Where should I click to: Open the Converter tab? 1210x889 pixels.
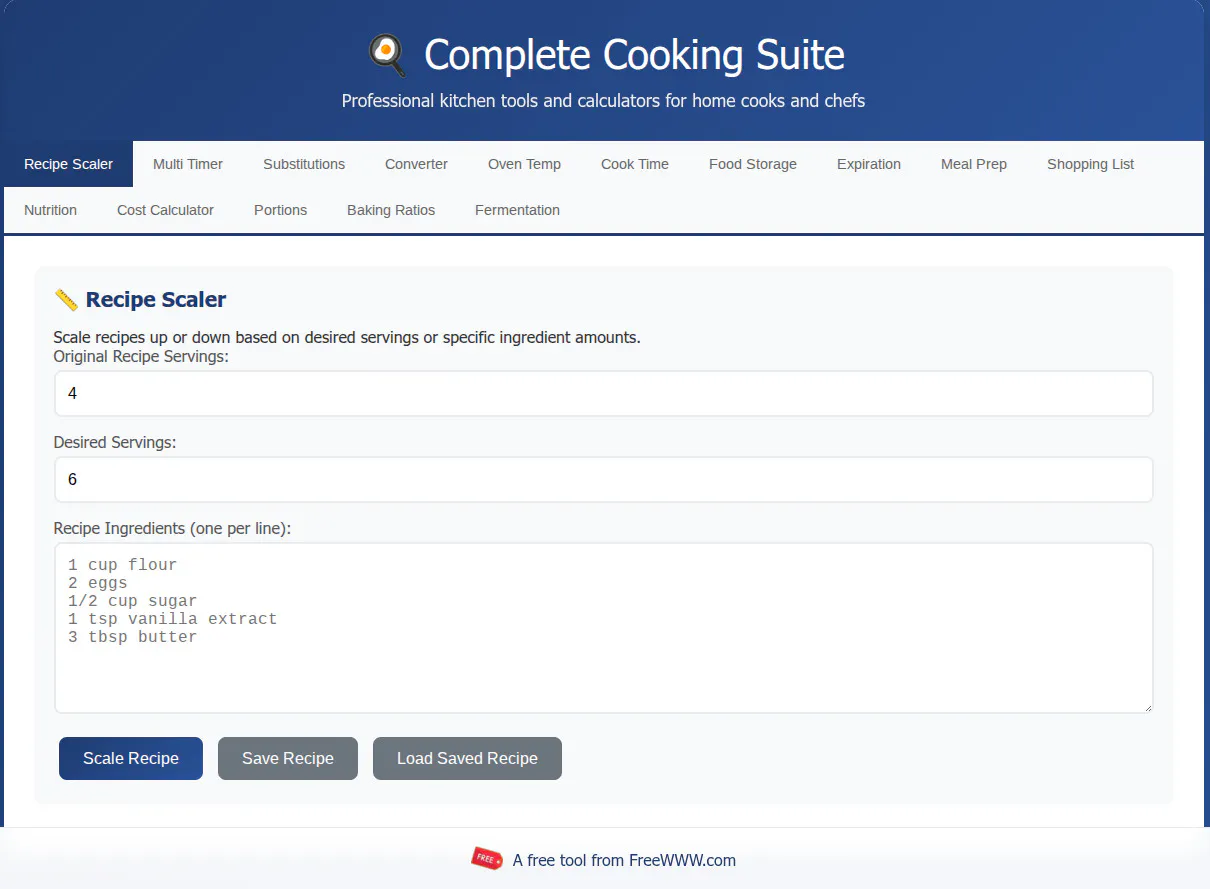coord(416,164)
